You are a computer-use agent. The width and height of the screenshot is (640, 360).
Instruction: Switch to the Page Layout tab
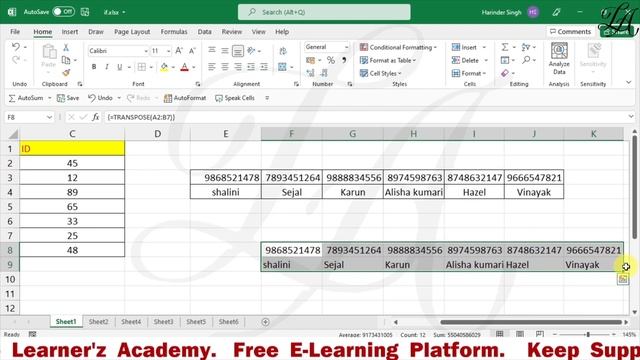click(132, 31)
